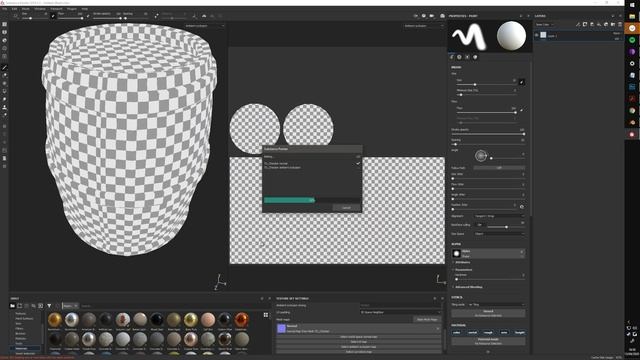Click the Material mode button in Properties

[488, 341]
